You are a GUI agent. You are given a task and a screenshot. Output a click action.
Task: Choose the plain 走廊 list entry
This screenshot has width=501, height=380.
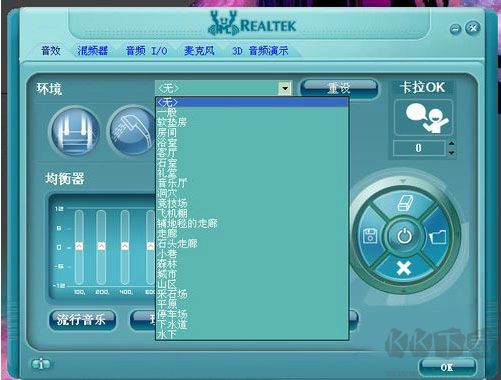tap(252, 233)
